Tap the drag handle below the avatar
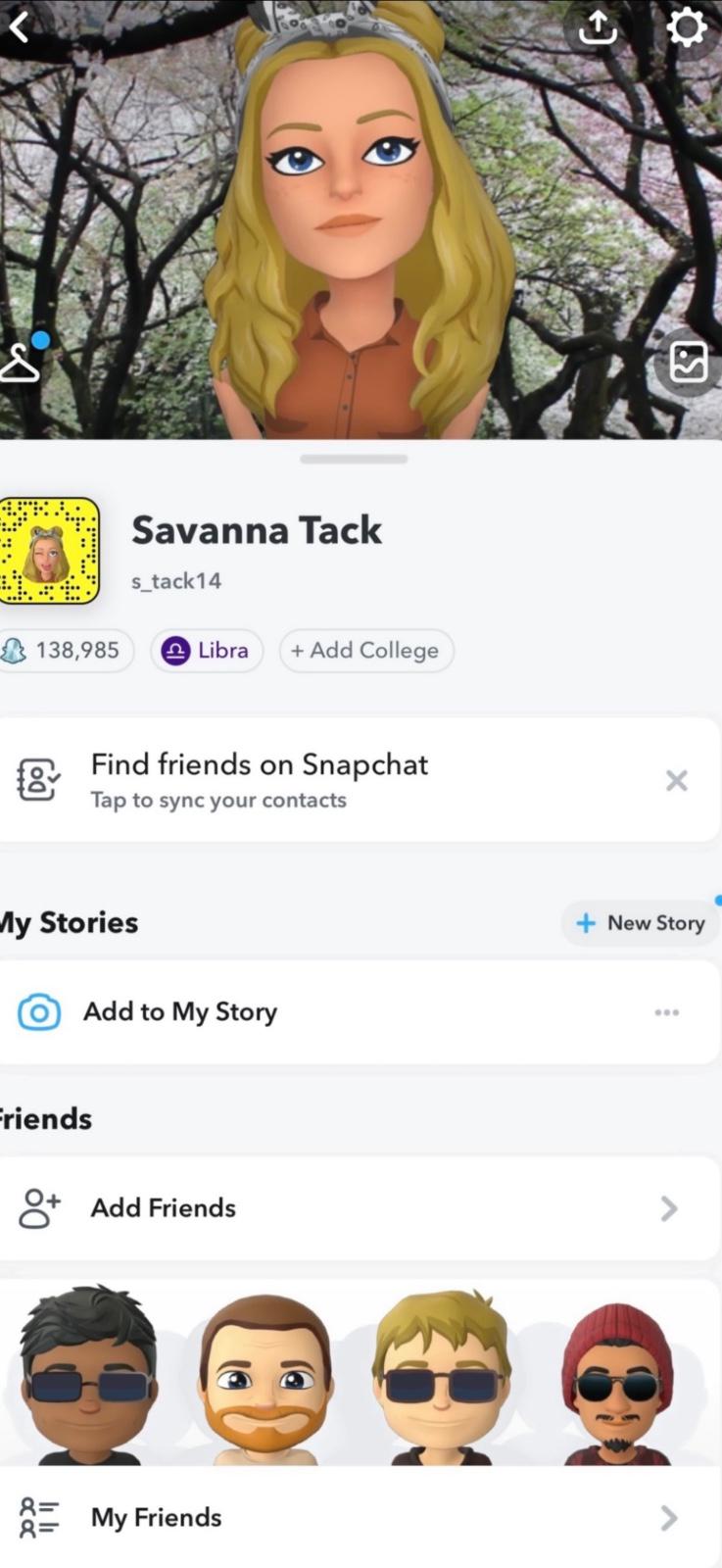The height and width of the screenshot is (1568, 722). [354, 459]
